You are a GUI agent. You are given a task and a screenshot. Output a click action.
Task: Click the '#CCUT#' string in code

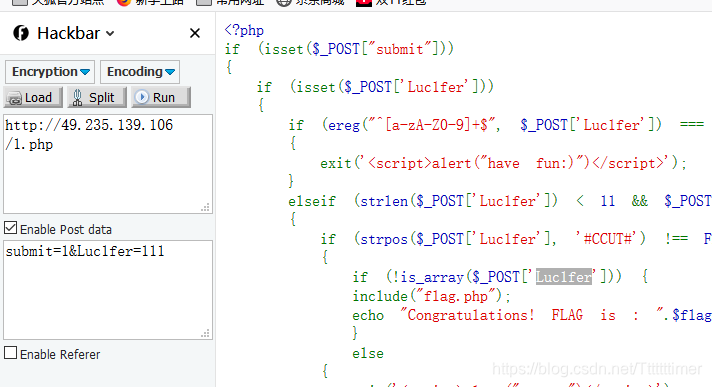click(607, 238)
